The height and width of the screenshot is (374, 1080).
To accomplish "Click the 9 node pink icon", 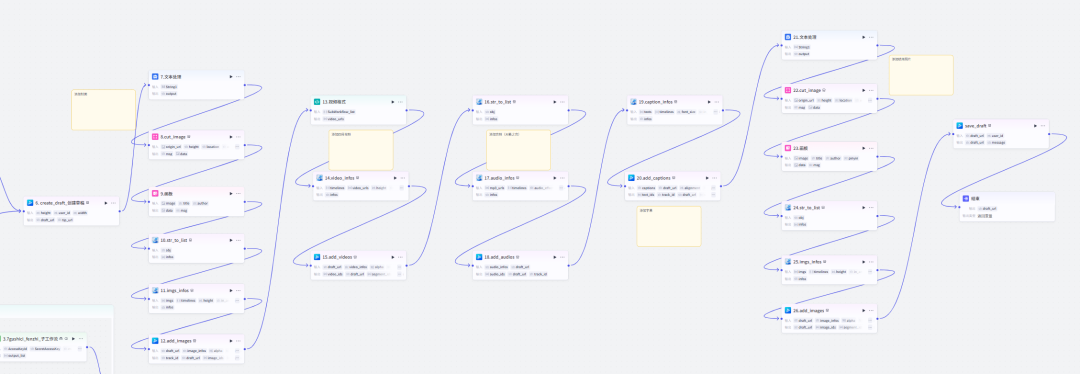I will click(156, 194).
